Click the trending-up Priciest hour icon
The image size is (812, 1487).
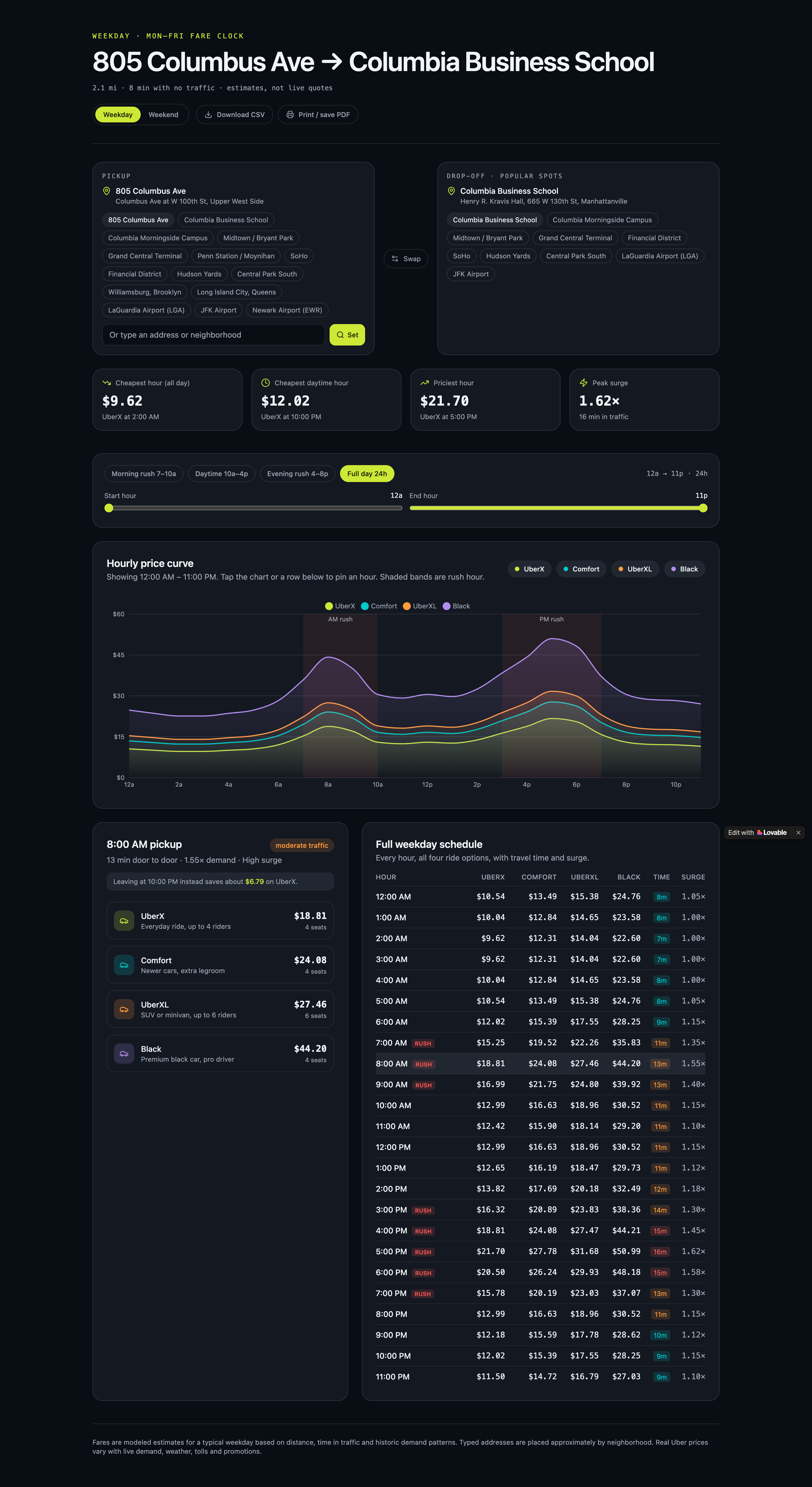point(425,383)
